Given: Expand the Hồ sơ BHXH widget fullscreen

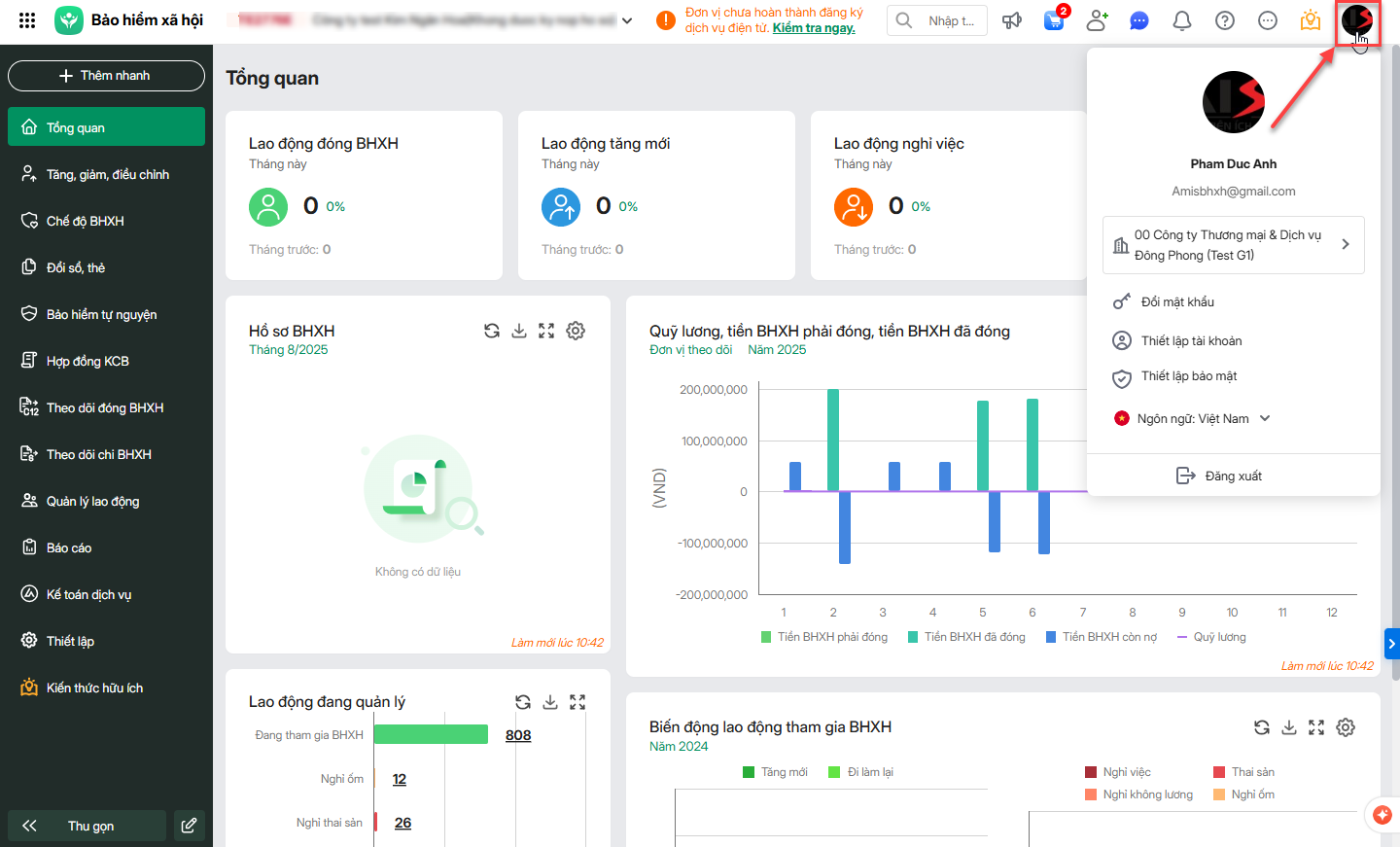Looking at the screenshot, I should [x=546, y=331].
